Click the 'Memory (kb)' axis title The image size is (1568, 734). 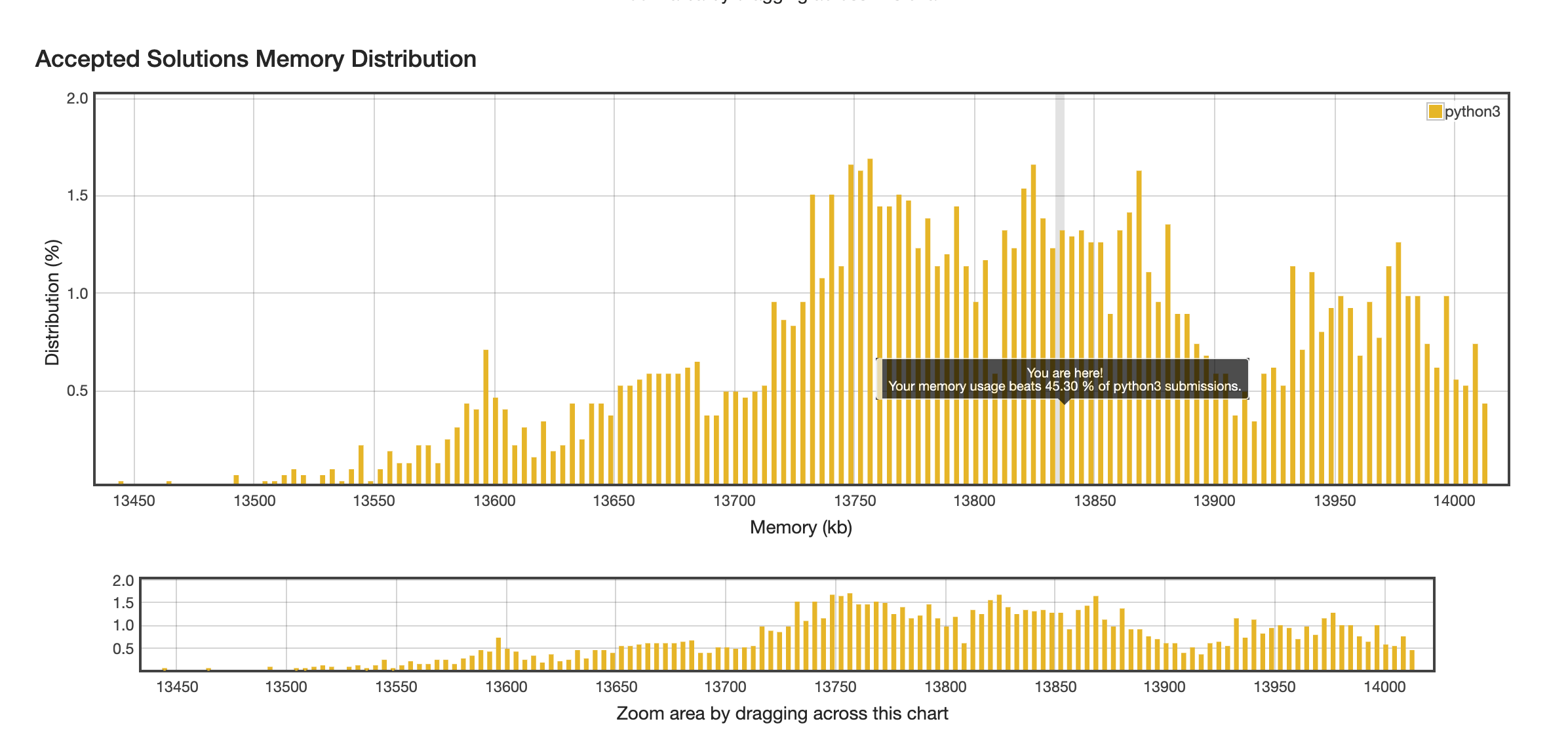(800, 528)
